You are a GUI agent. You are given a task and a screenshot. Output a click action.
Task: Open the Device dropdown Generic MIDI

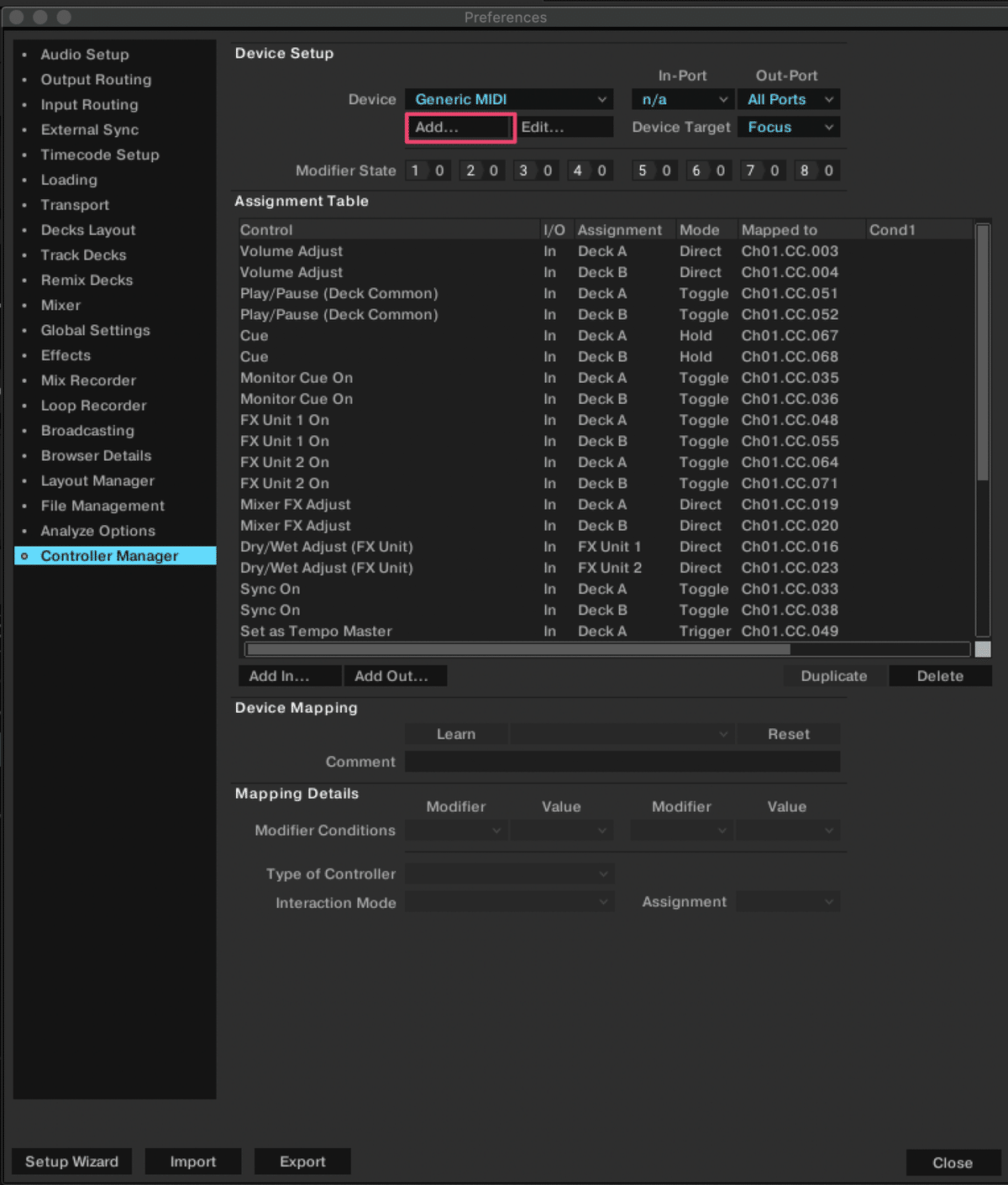[x=509, y=99]
